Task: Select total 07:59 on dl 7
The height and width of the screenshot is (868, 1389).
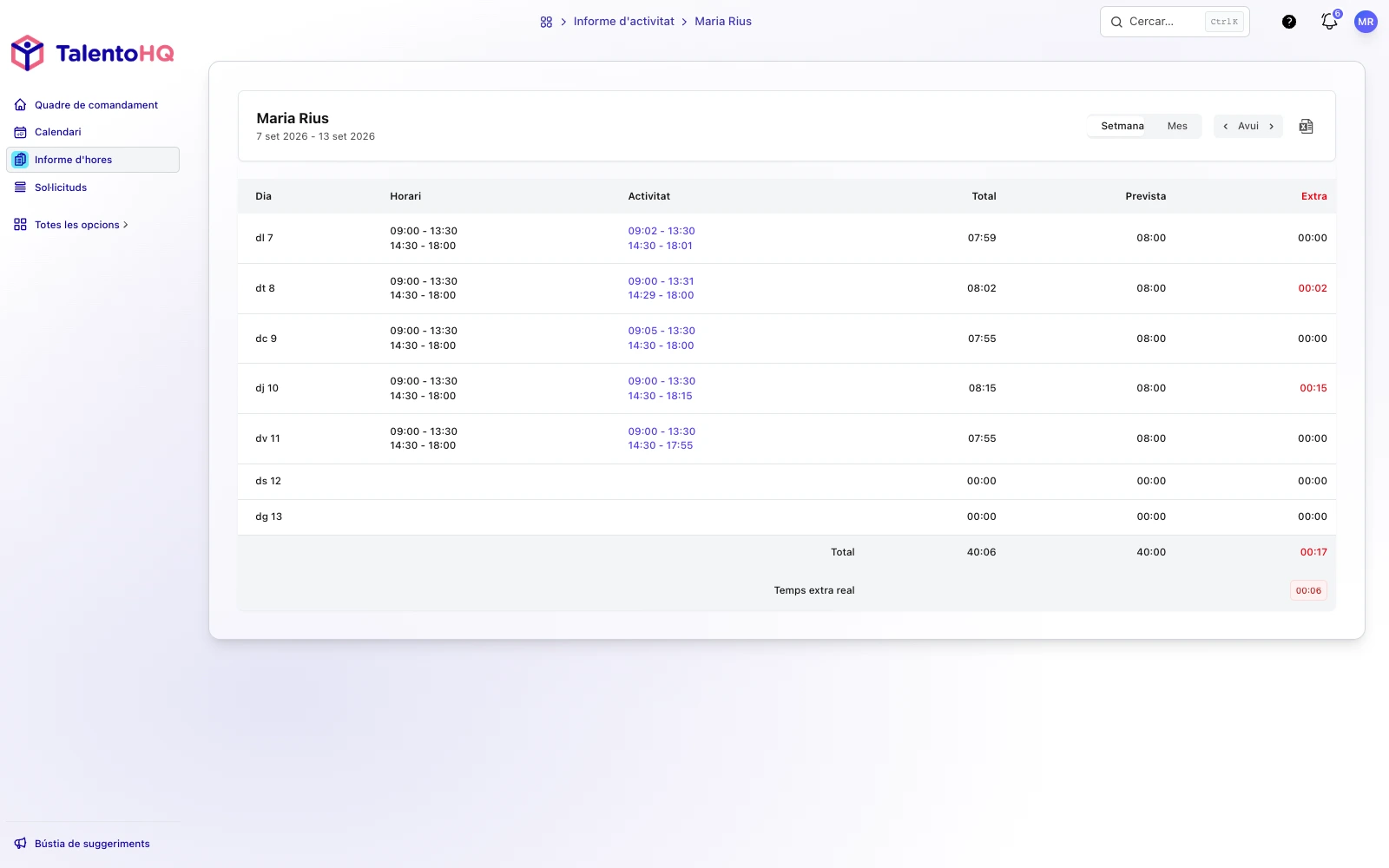Action: (x=982, y=238)
